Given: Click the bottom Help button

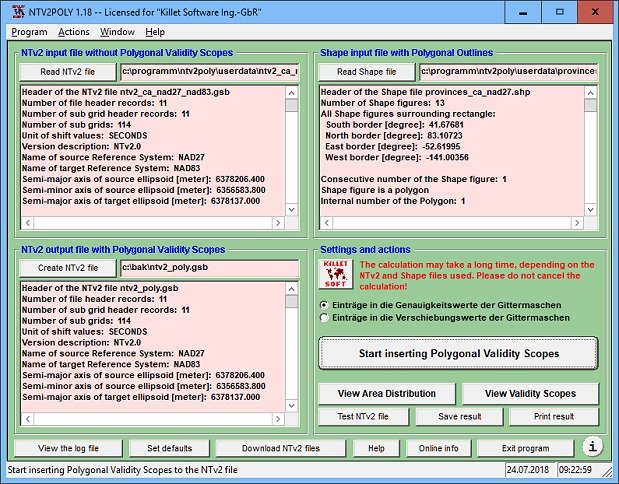Looking at the screenshot, I should (376, 448).
